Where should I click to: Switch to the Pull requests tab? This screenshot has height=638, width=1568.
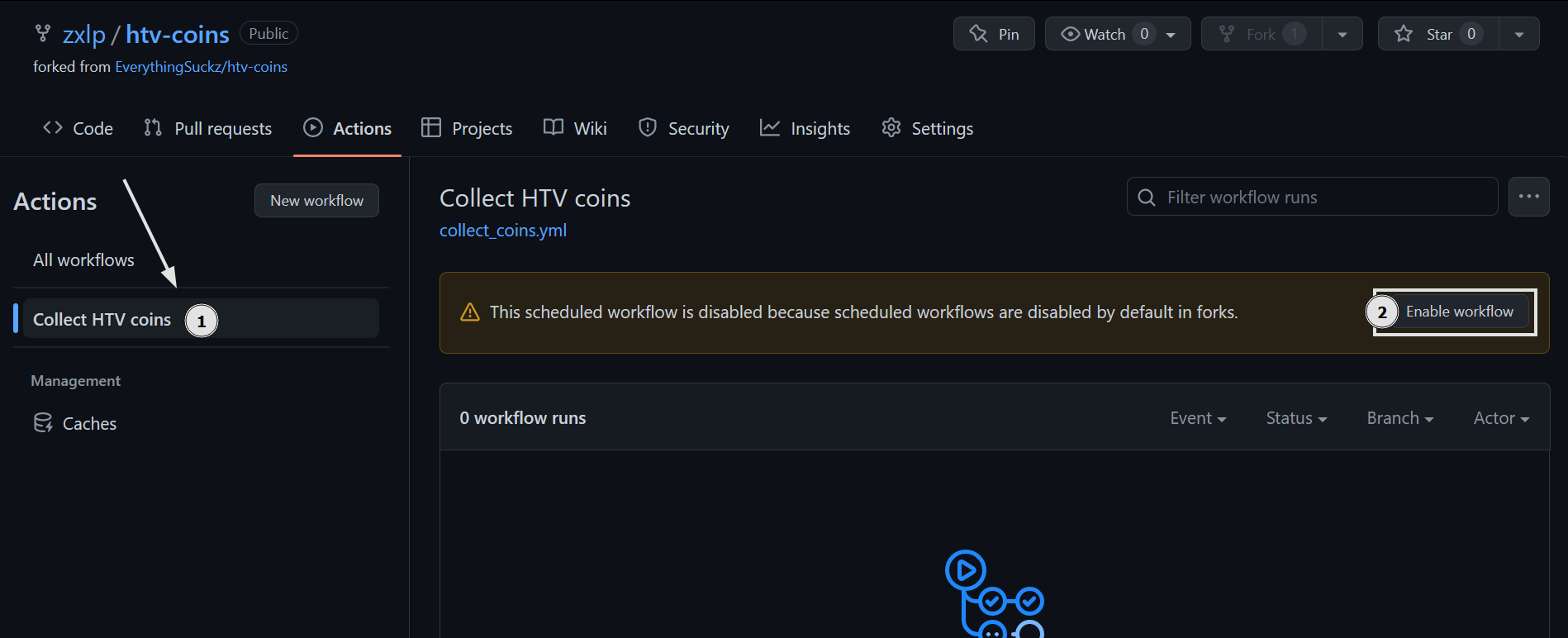tap(207, 128)
